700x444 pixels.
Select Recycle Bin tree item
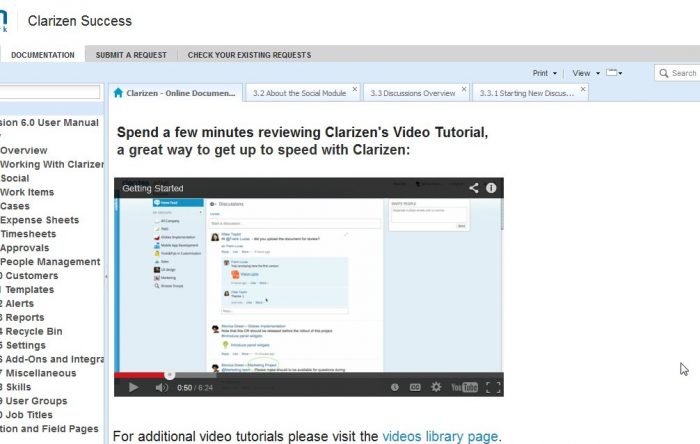click(x=34, y=331)
